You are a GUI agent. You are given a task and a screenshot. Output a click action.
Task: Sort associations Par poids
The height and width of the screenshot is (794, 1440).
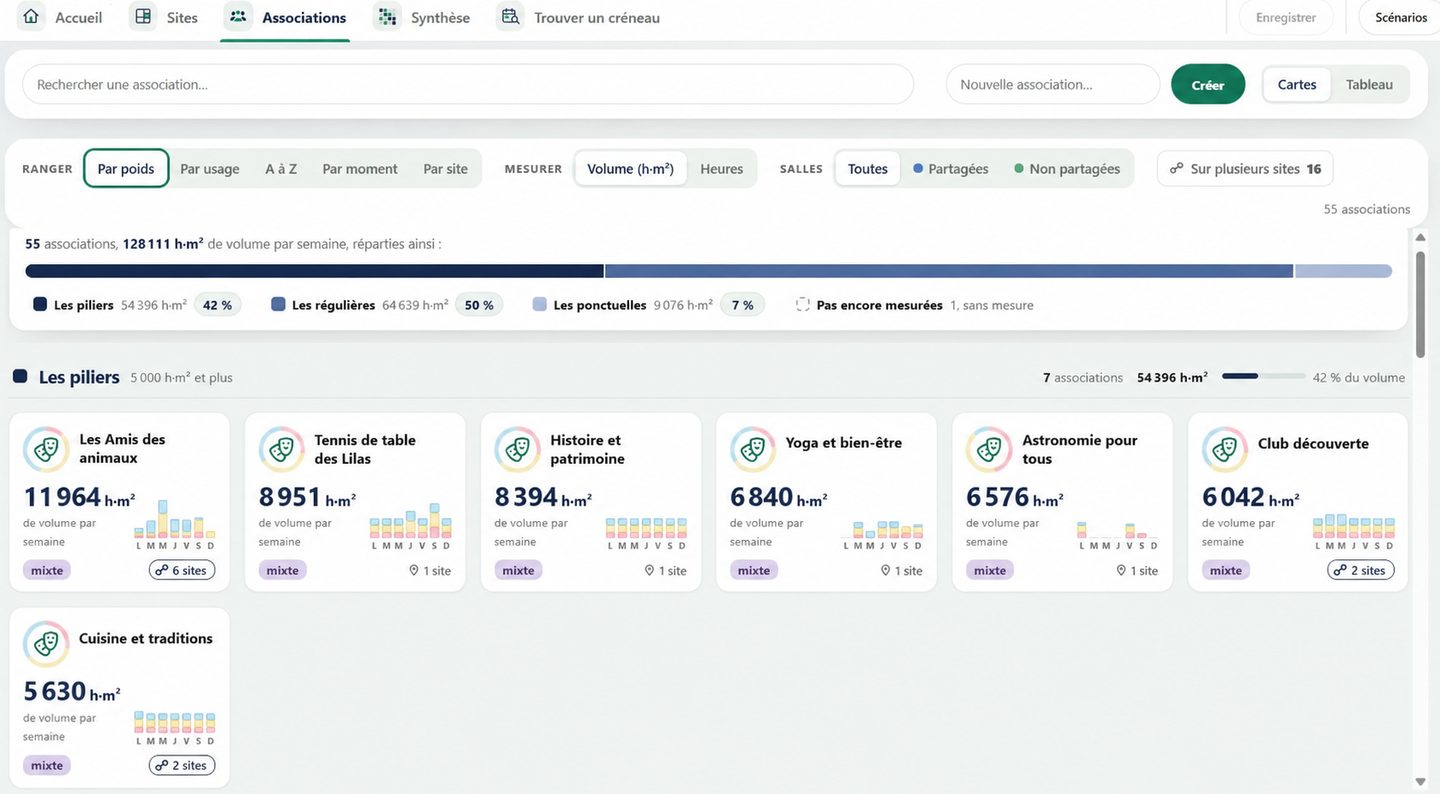pyautogui.click(x=126, y=168)
